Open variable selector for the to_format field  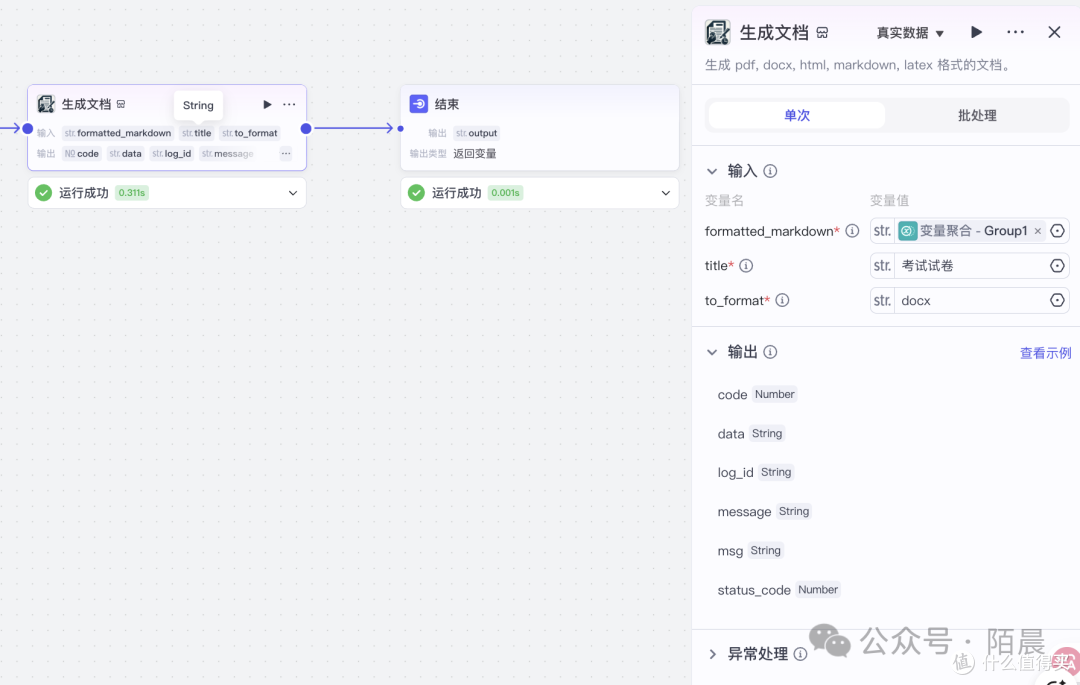[x=1057, y=300]
